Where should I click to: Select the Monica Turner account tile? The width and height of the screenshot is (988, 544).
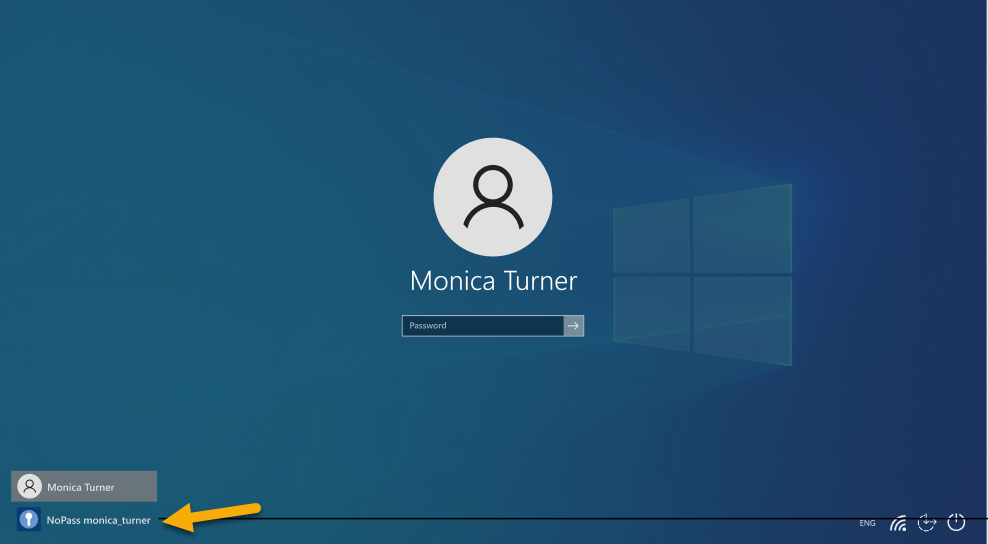(84, 487)
